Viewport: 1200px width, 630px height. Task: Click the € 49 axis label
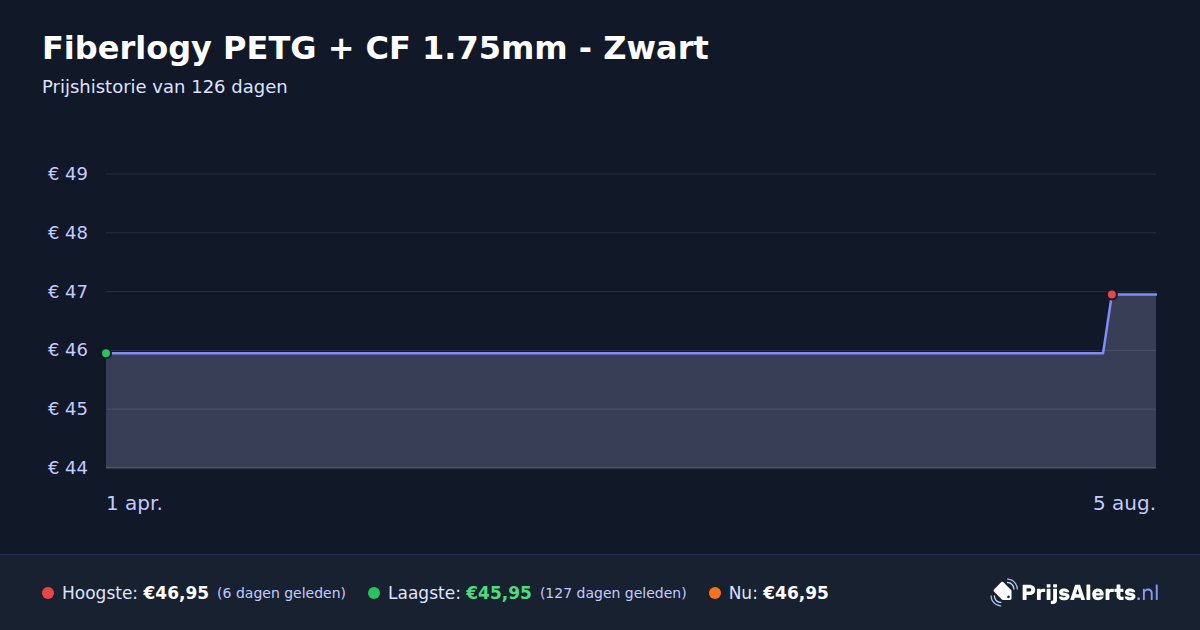click(x=68, y=174)
